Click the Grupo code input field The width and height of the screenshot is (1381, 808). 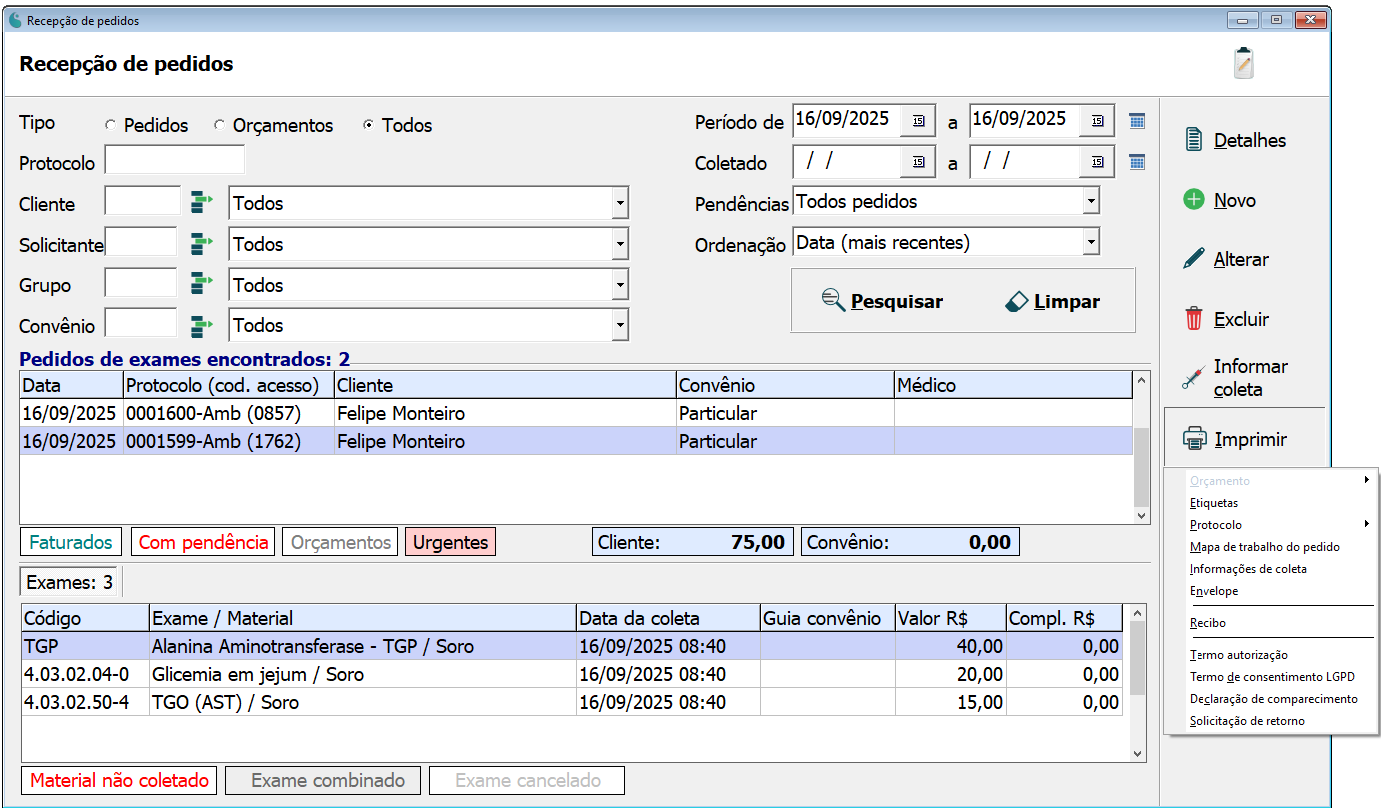tap(141, 285)
